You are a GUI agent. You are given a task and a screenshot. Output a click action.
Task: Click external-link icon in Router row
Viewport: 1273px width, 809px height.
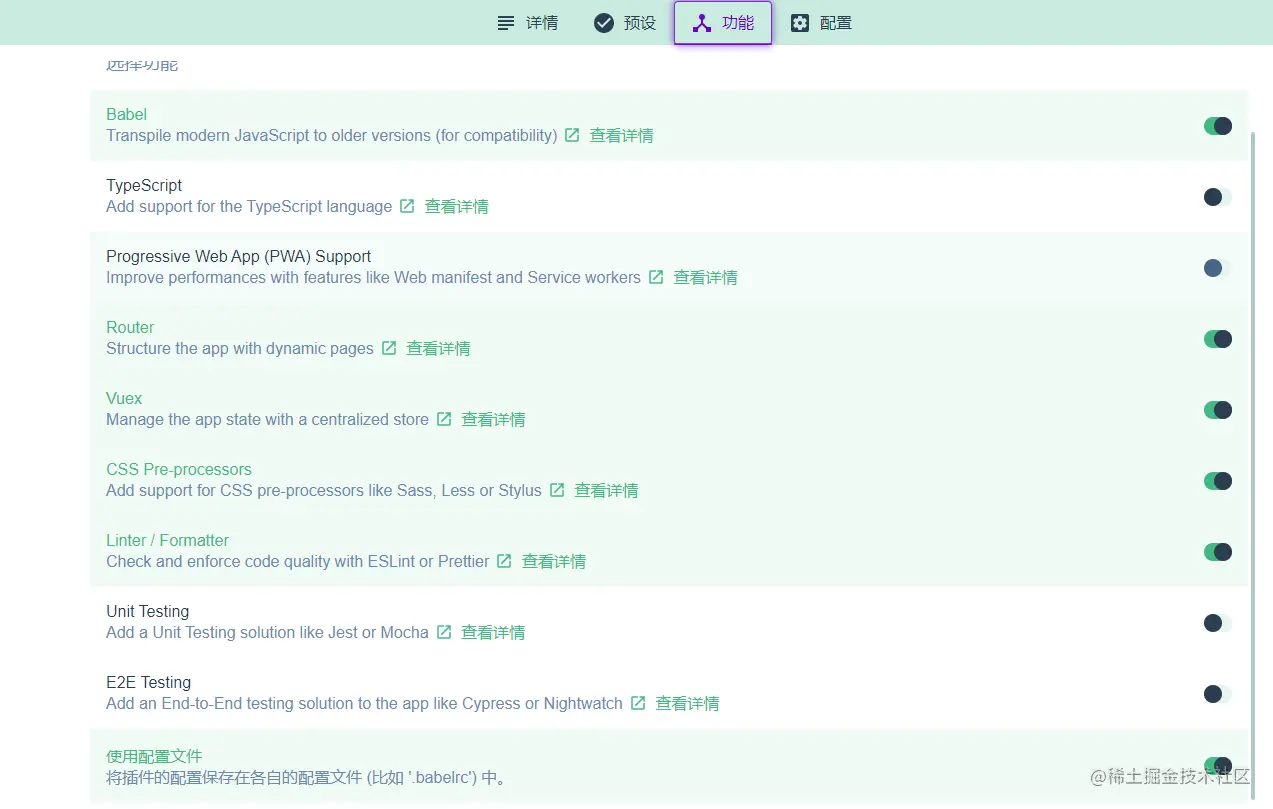pos(389,348)
